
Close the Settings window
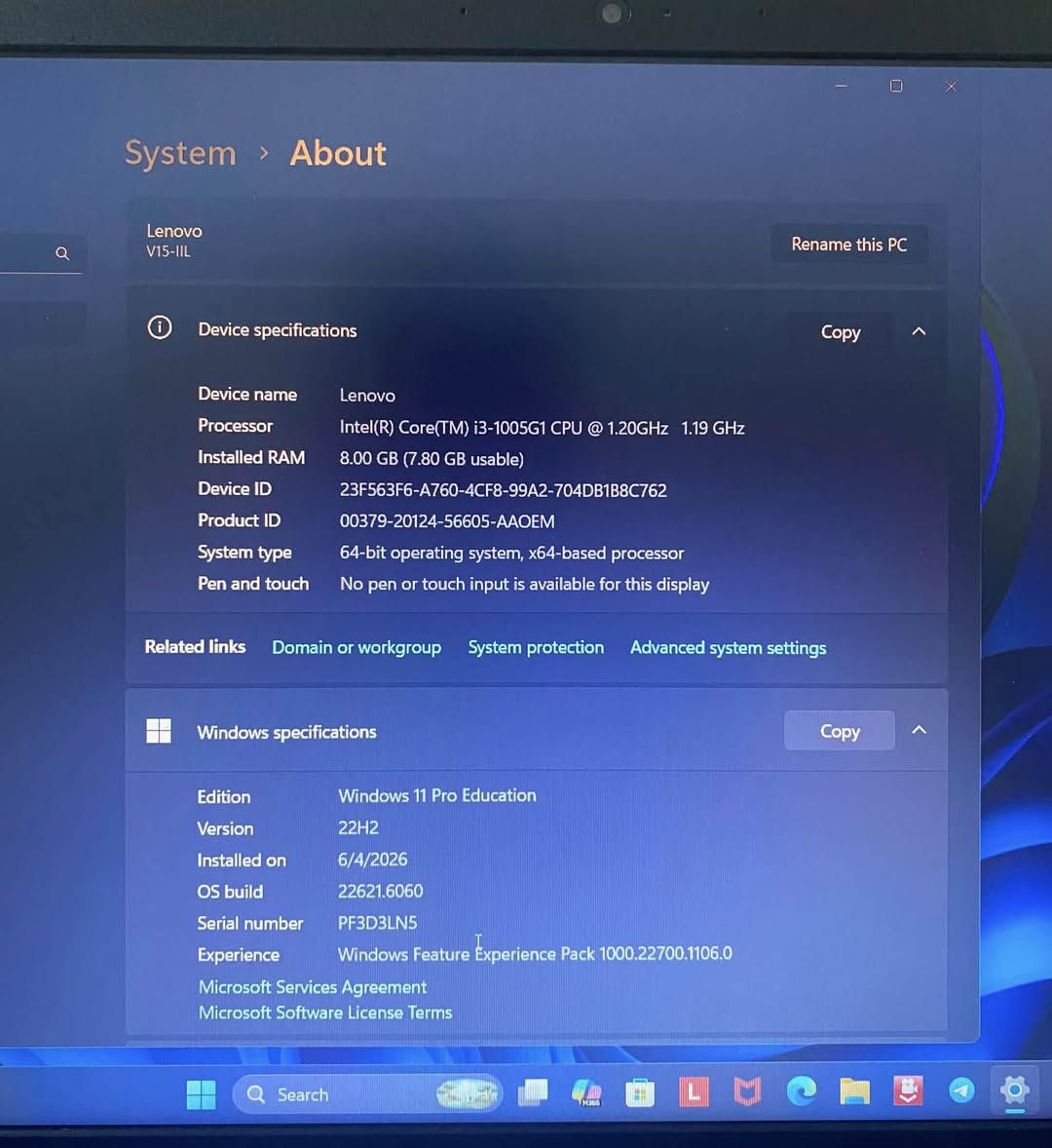tap(951, 87)
